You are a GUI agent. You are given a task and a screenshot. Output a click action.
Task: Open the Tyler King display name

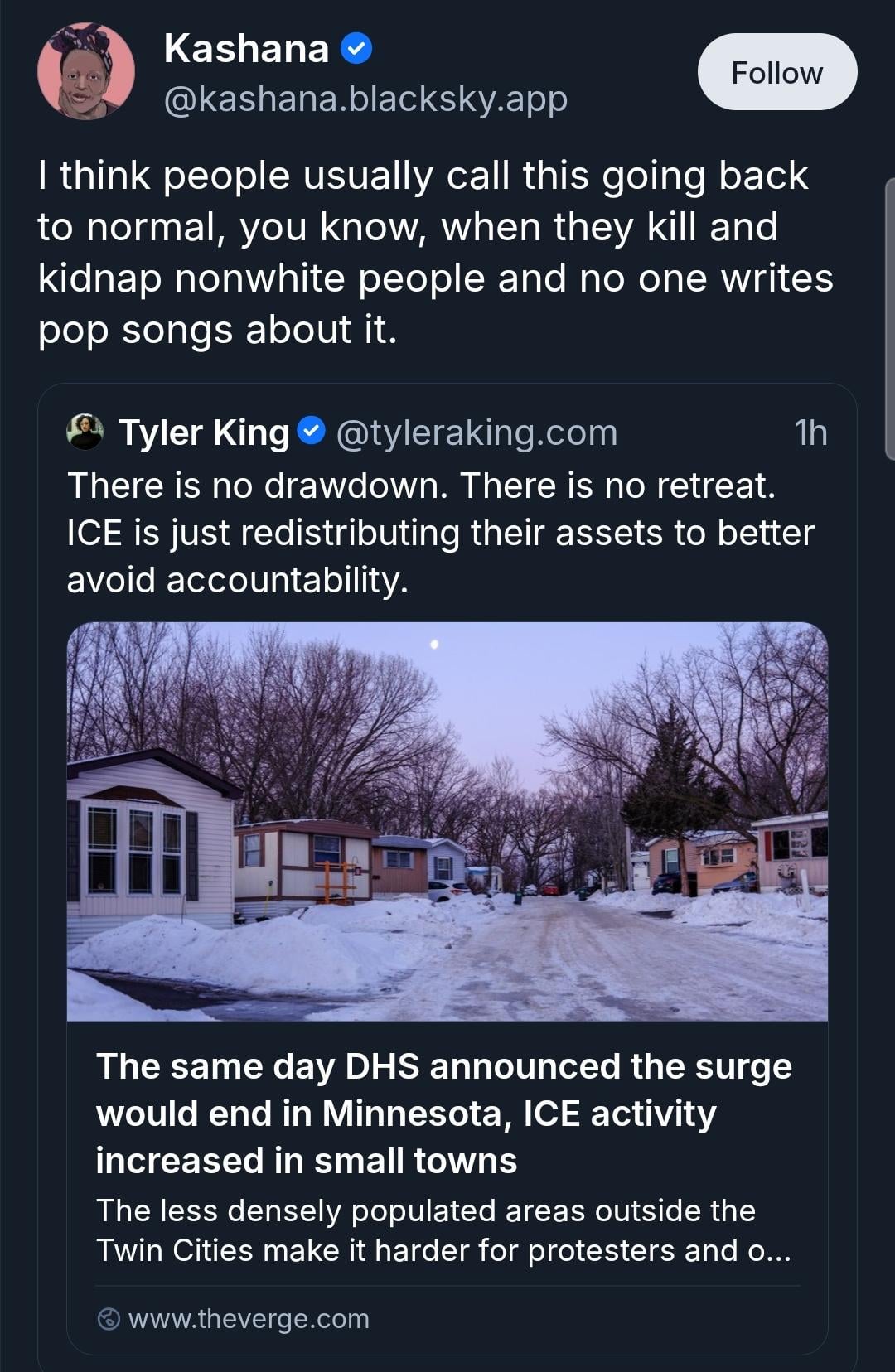click(x=204, y=432)
